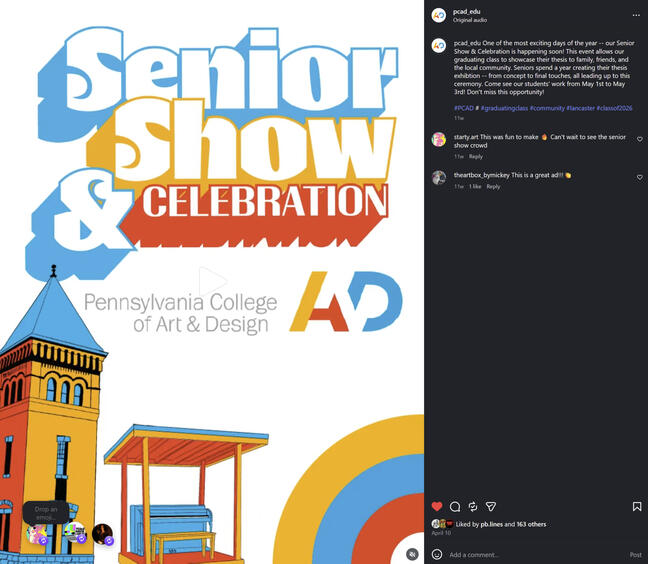Open the #lancaster hashtag

(x=580, y=108)
